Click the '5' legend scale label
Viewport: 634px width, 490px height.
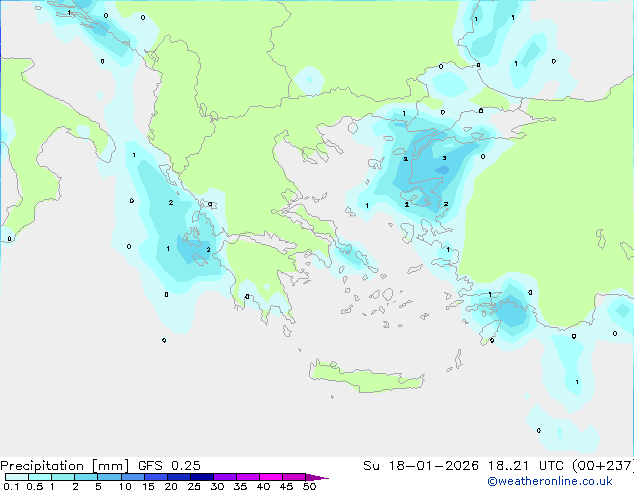pyautogui.click(x=98, y=486)
